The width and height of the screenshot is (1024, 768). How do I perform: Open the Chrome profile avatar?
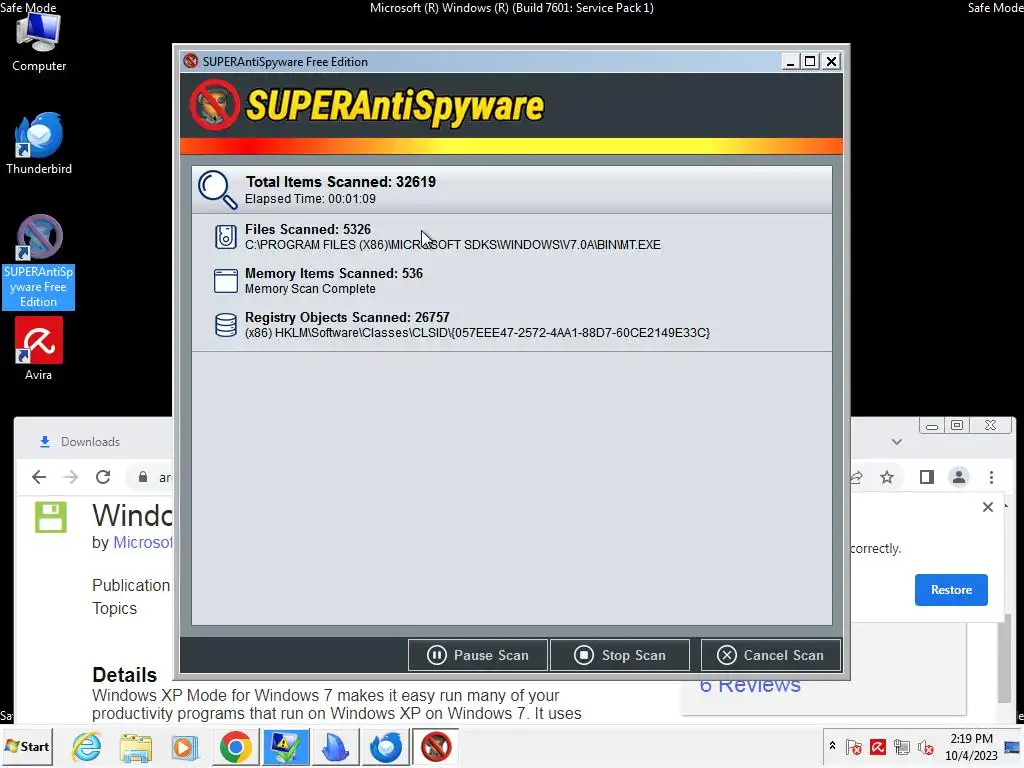coord(959,477)
